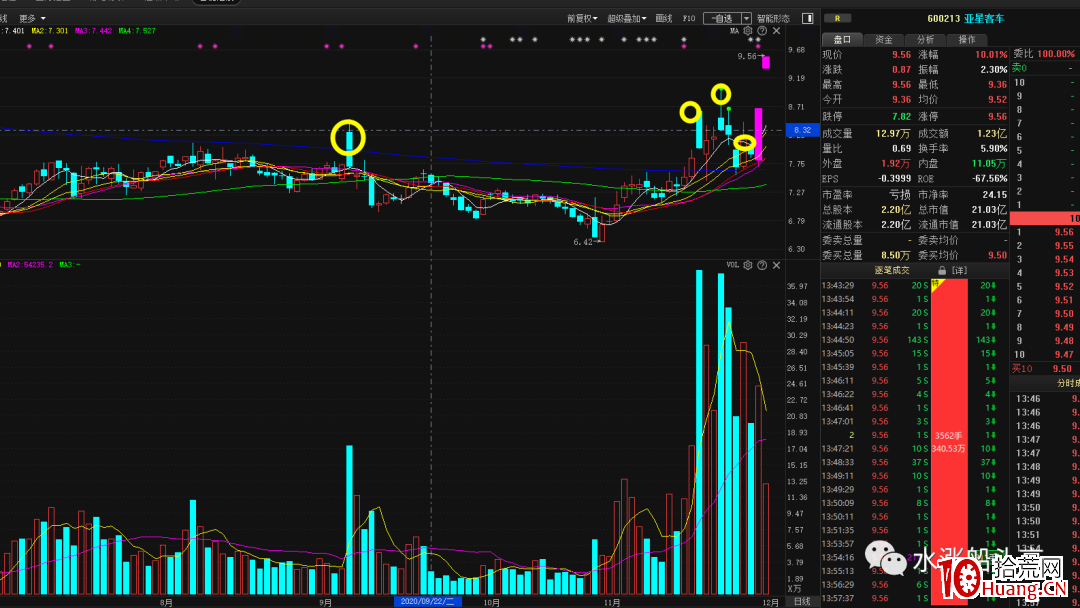
Task: Select 日线 period at chart bottom
Action: pyautogui.click(x=802, y=602)
